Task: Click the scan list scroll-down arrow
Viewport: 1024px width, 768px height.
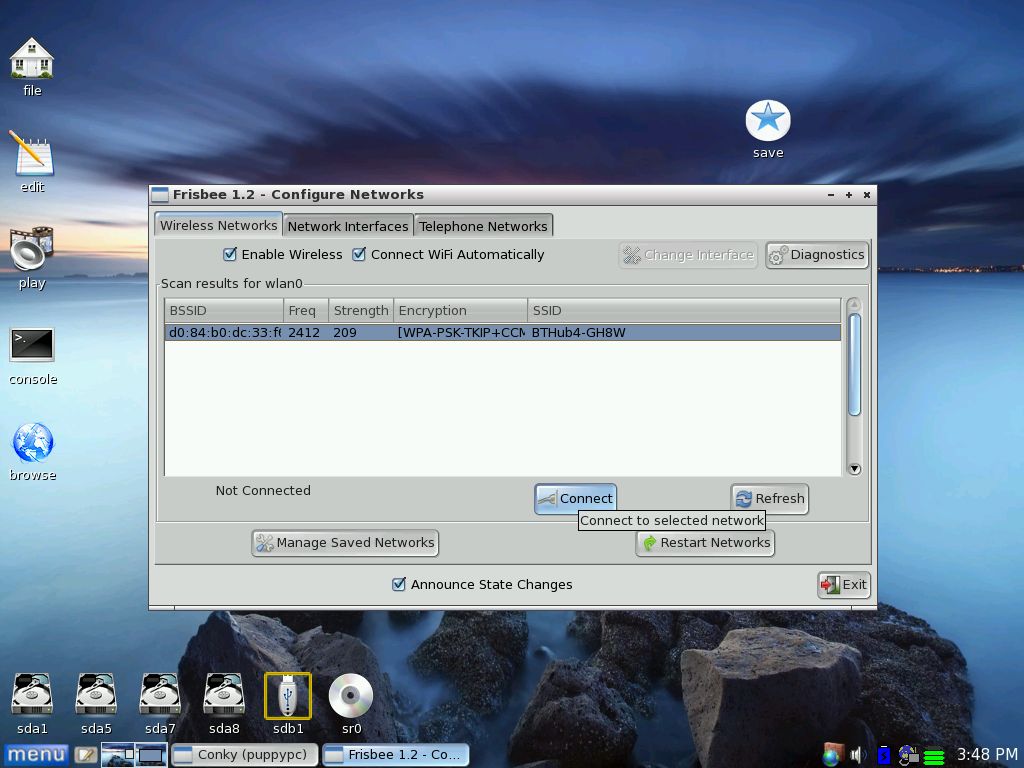Action: (x=854, y=469)
